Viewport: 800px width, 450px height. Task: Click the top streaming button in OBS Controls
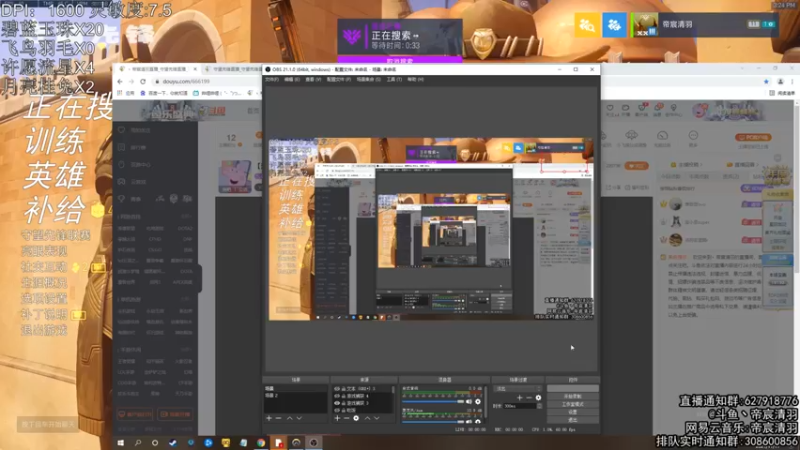(572, 389)
